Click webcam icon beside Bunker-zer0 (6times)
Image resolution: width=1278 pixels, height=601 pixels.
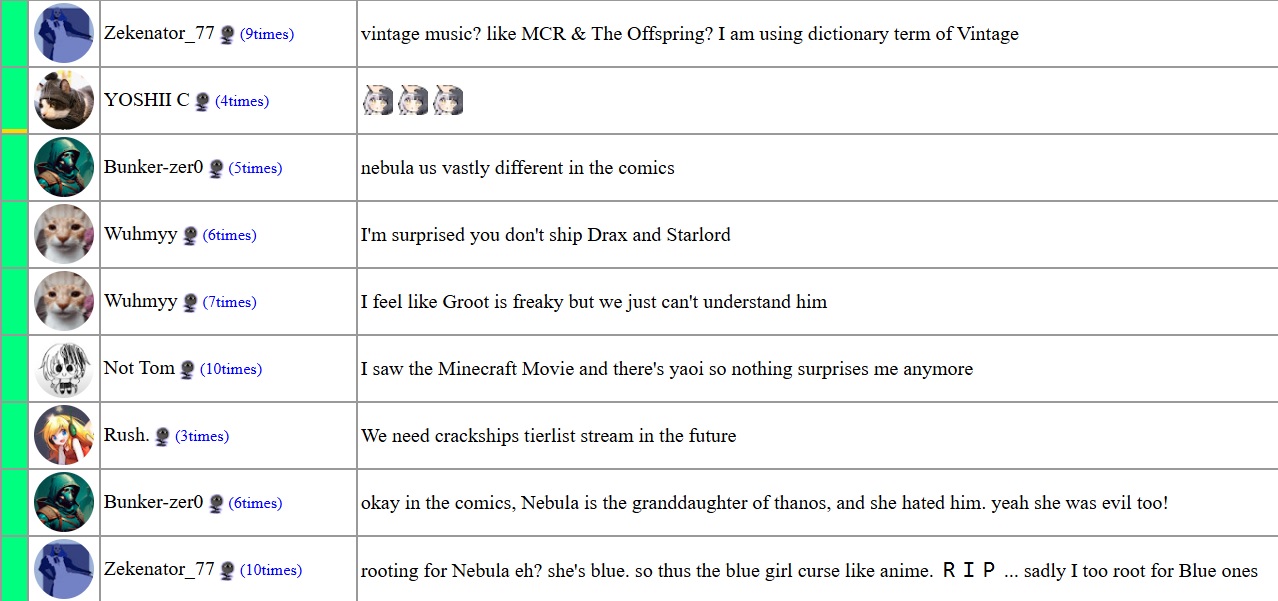[x=216, y=503]
